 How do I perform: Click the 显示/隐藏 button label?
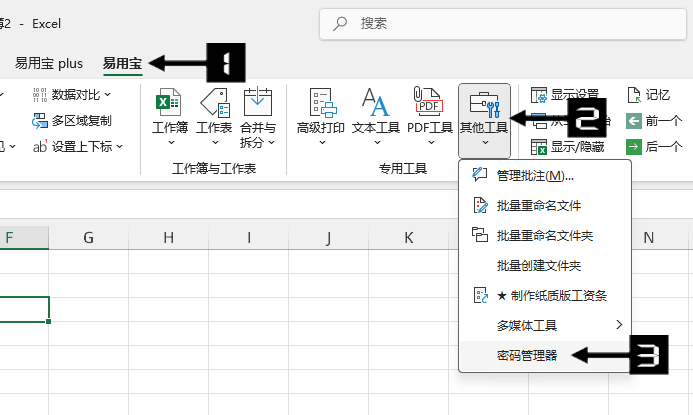pos(577,147)
